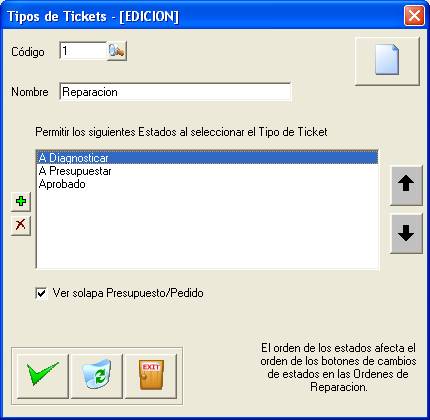Confirm changes with the green checkmark
Image resolution: width=430 pixels, height=420 pixels.
point(42,376)
